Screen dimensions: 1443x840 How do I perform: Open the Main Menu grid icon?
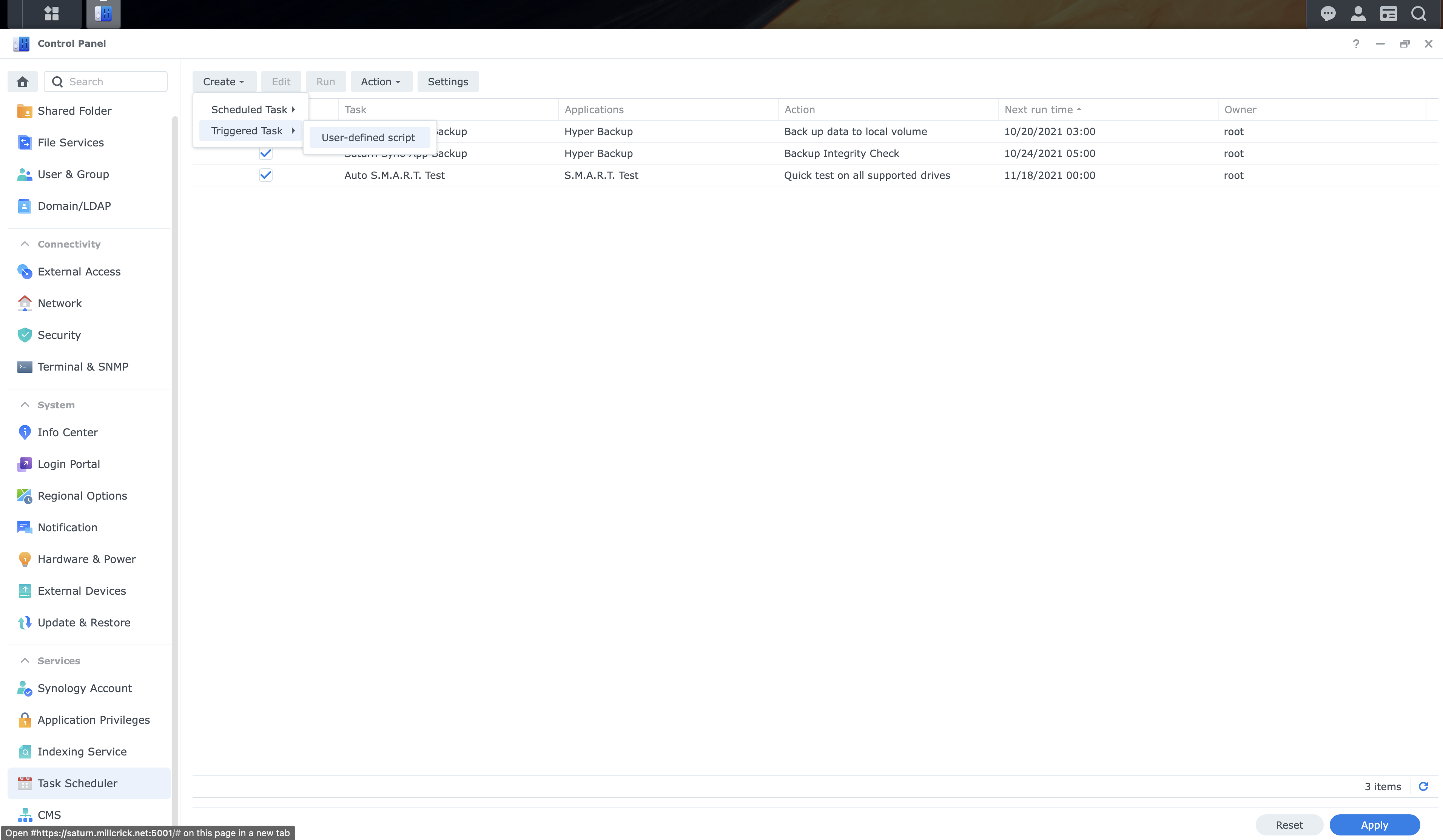pos(51,13)
